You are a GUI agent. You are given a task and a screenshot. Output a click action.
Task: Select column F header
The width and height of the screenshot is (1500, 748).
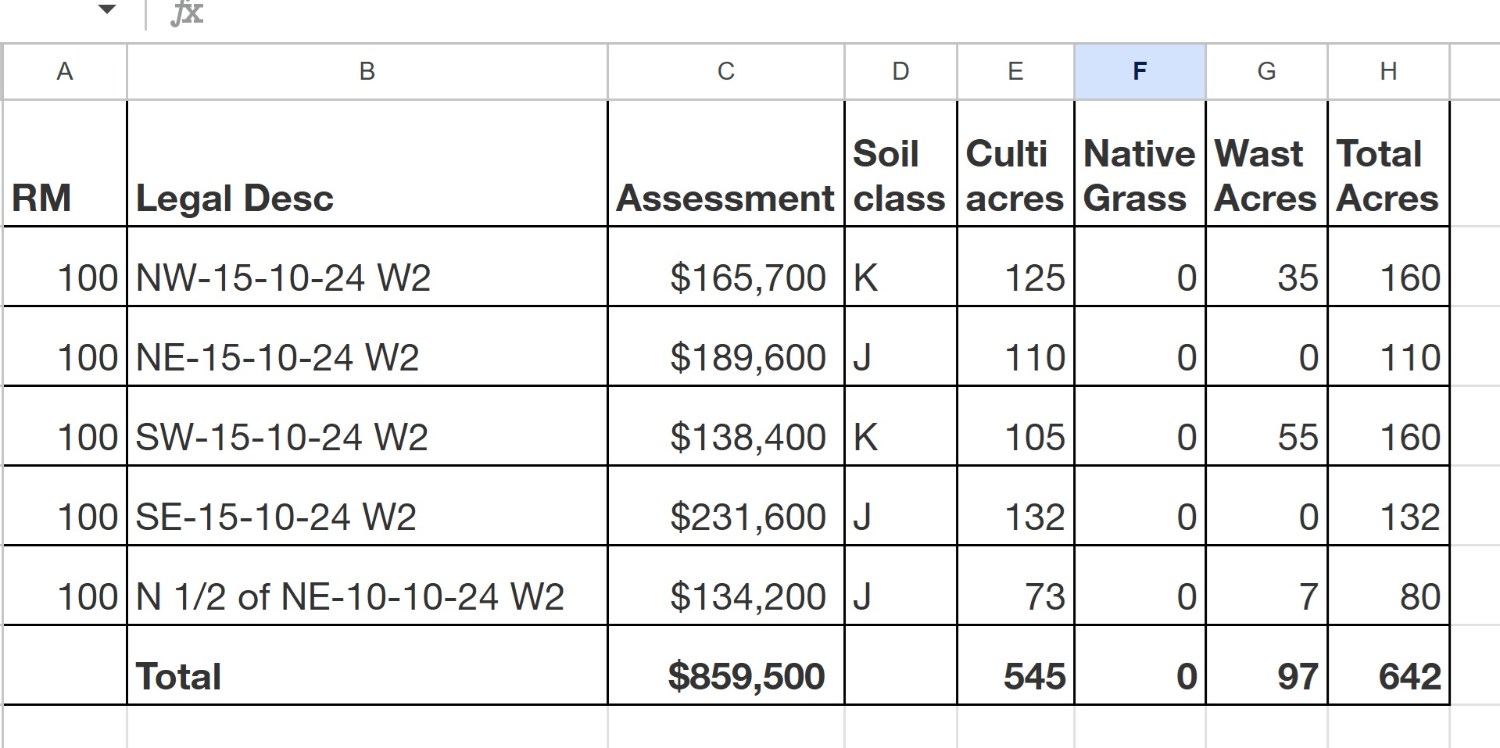coord(1140,72)
